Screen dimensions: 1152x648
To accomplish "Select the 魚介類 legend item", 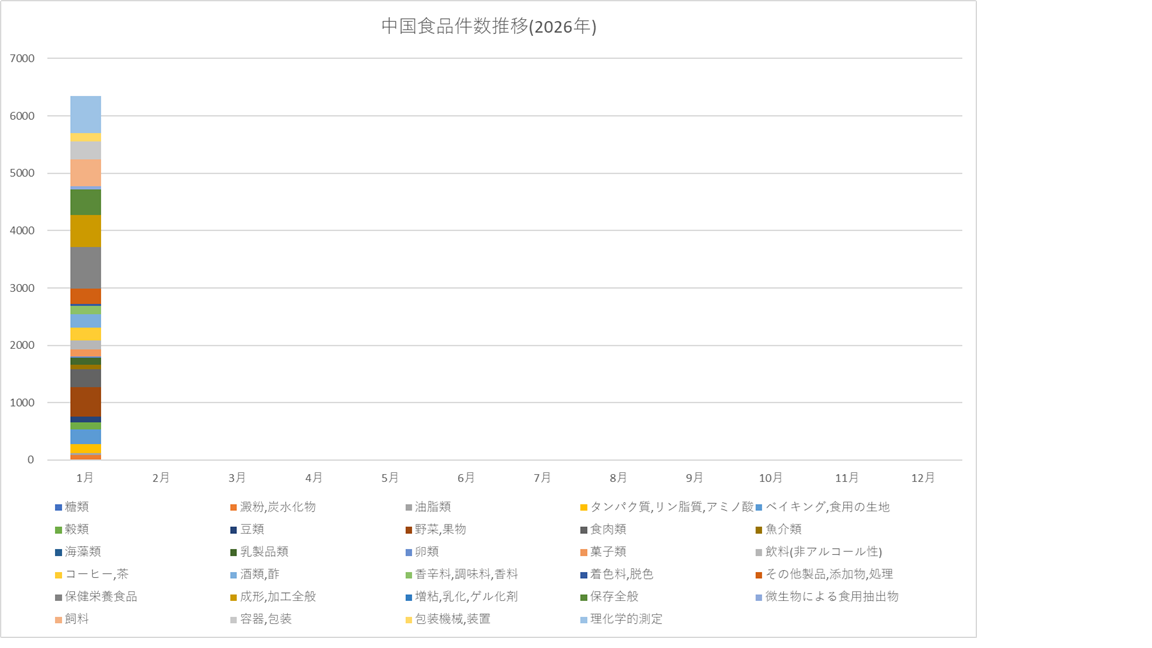I will tap(782, 529).
